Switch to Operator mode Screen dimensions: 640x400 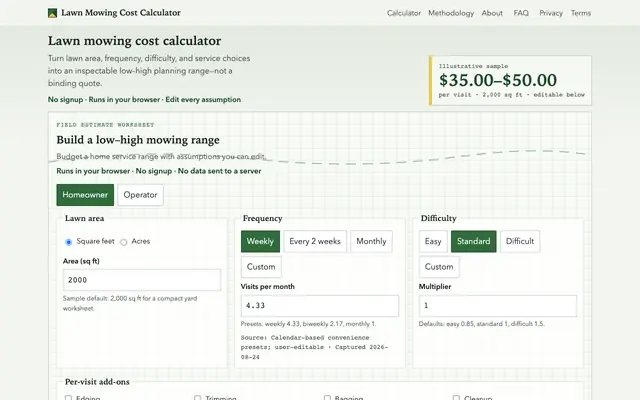tap(140, 195)
